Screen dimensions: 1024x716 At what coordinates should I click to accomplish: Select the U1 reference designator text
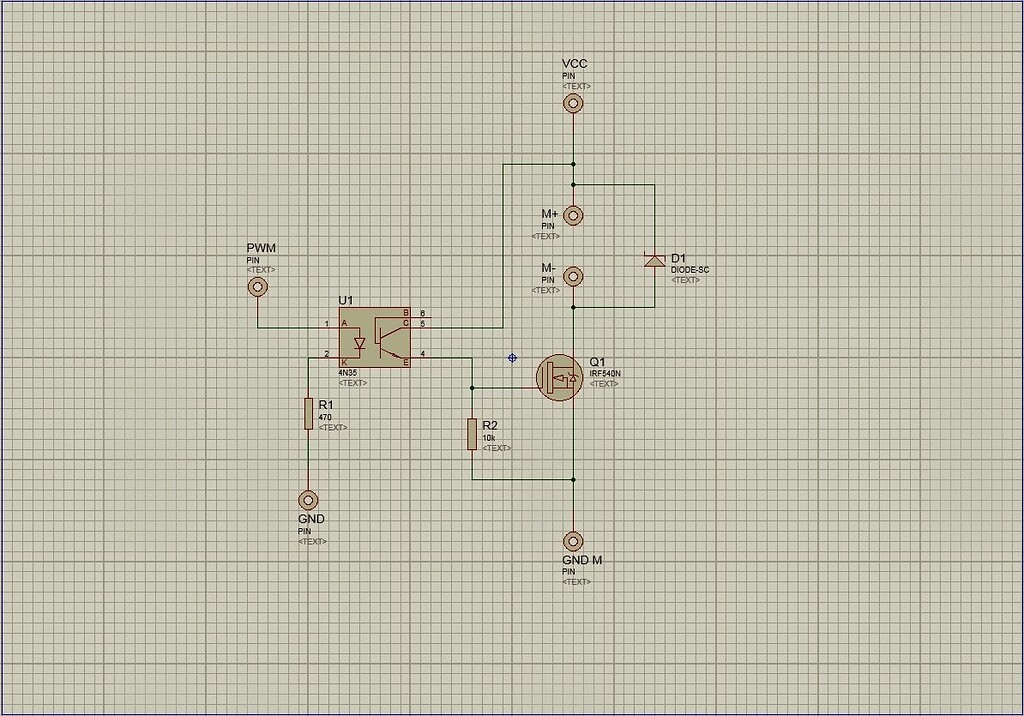coord(345,298)
